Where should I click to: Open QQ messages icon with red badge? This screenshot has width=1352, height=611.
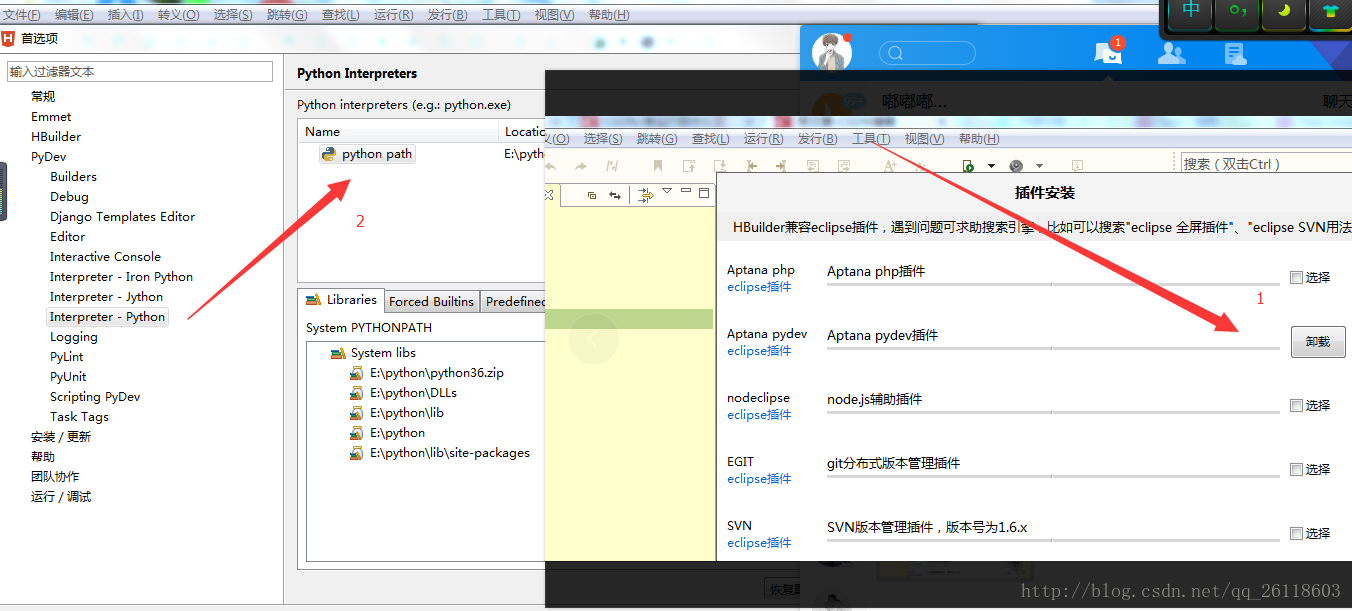click(1108, 53)
